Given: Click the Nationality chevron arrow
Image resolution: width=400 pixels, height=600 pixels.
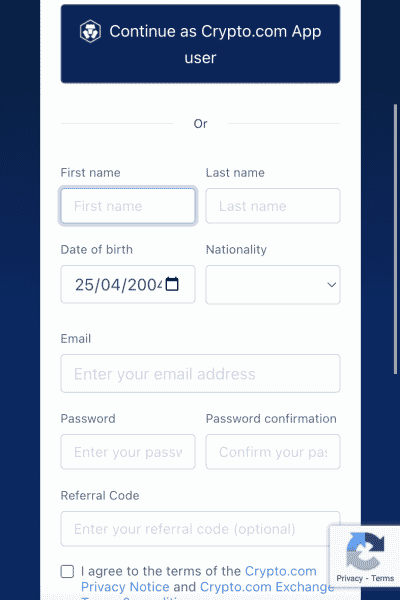Looking at the screenshot, I should pyautogui.click(x=331, y=285).
